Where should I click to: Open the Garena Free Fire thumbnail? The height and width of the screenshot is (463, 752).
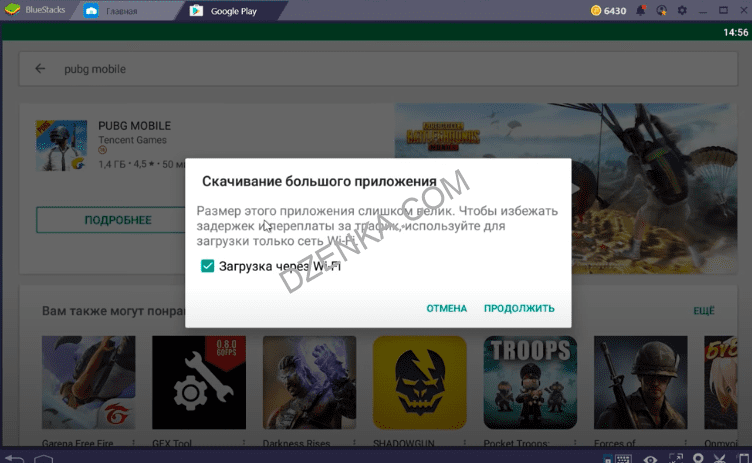tap(88, 382)
